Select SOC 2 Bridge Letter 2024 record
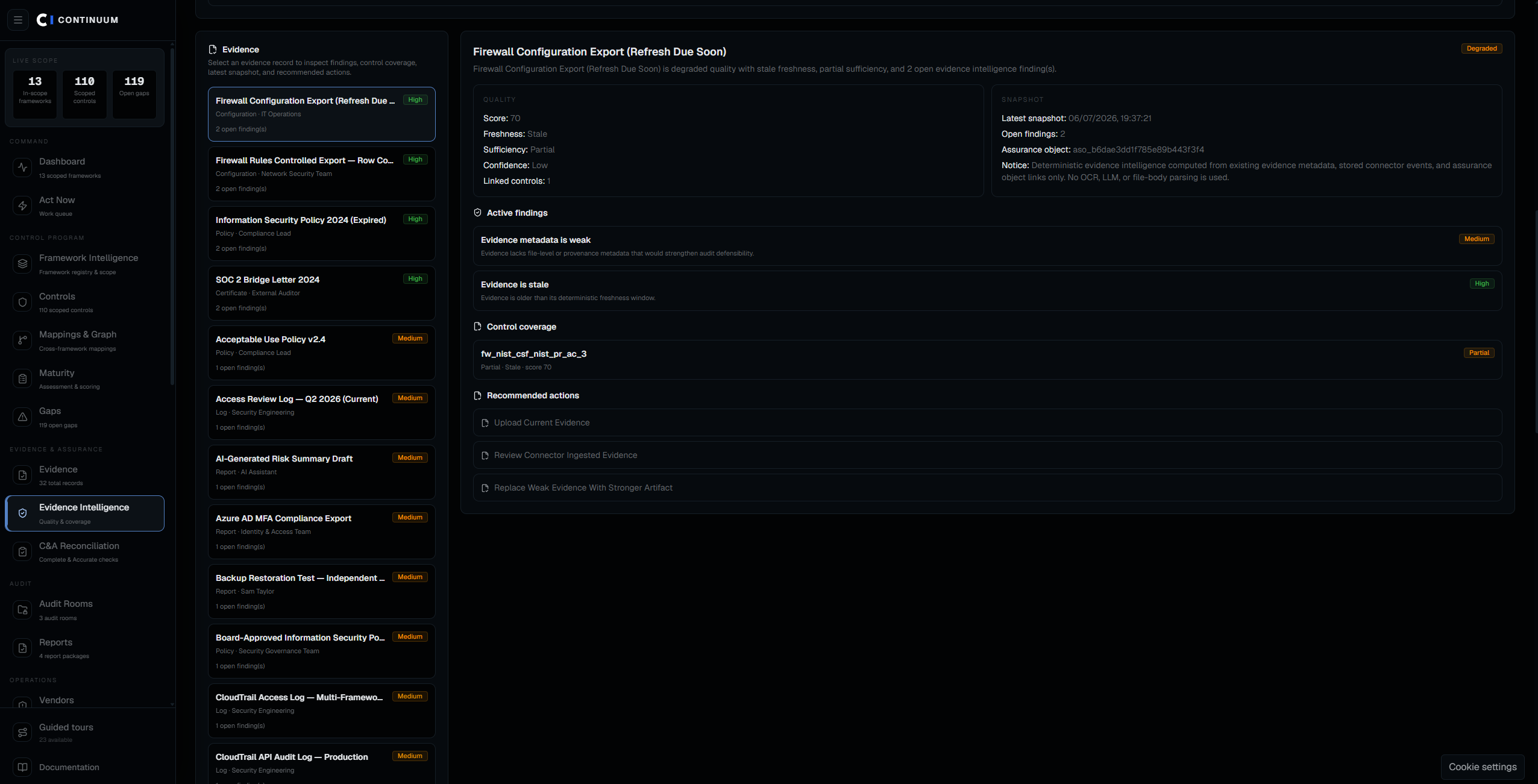Image resolution: width=1538 pixels, height=784 pixels. [x=322, y=293]
